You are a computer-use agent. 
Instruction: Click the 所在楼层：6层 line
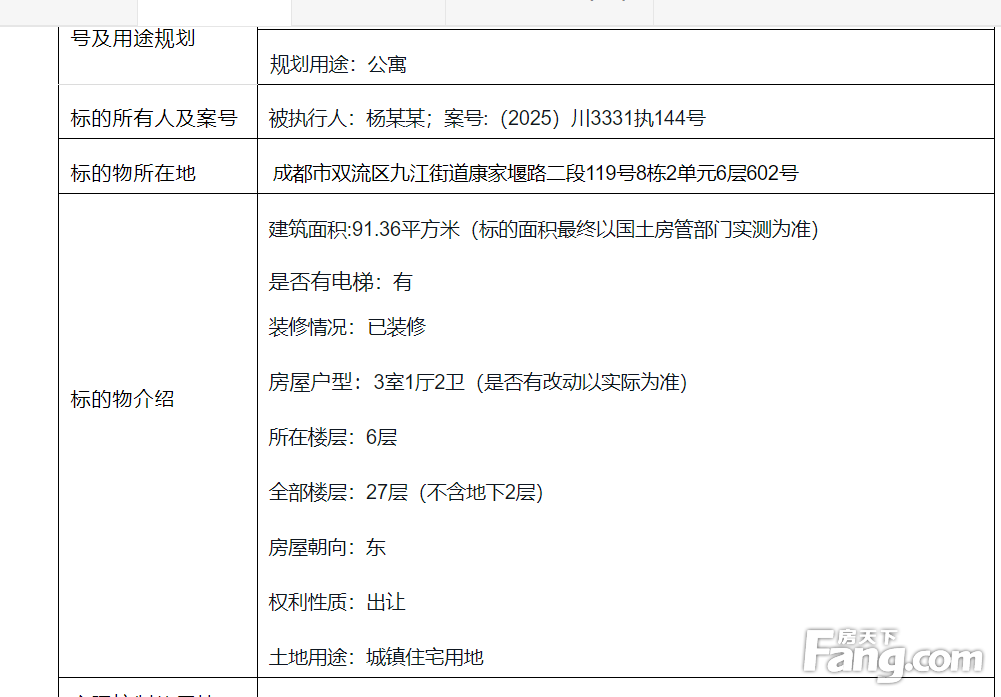pos(332,437)
